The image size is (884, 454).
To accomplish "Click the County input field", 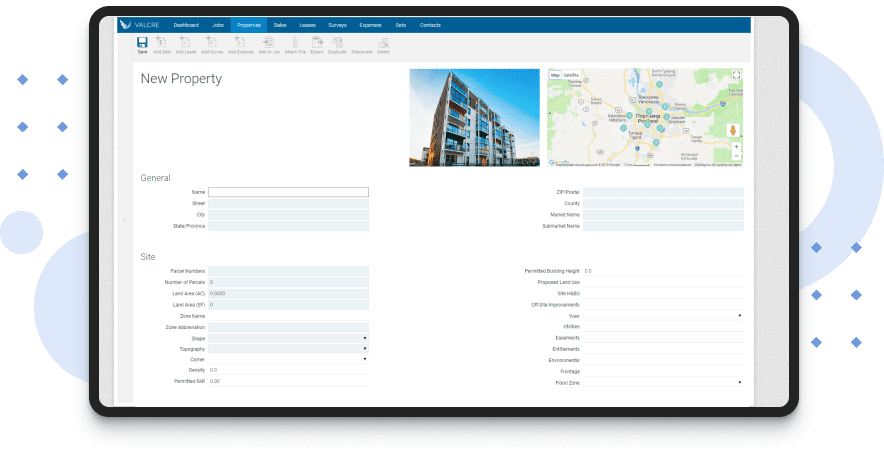I will [x=663, y=204].
